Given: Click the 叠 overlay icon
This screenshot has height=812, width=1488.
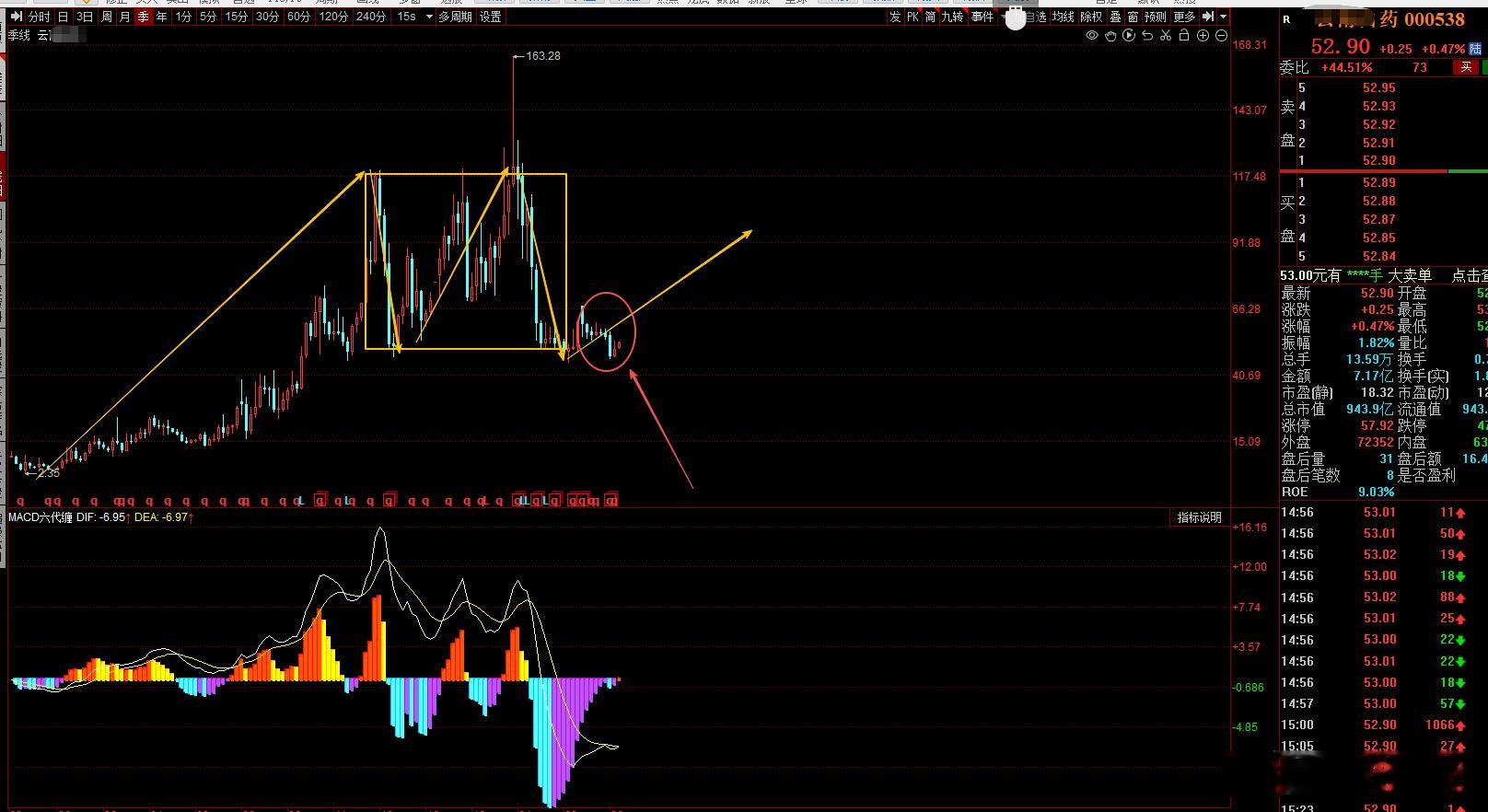Looking at the screenshot, I should (x=1115, y=17).
